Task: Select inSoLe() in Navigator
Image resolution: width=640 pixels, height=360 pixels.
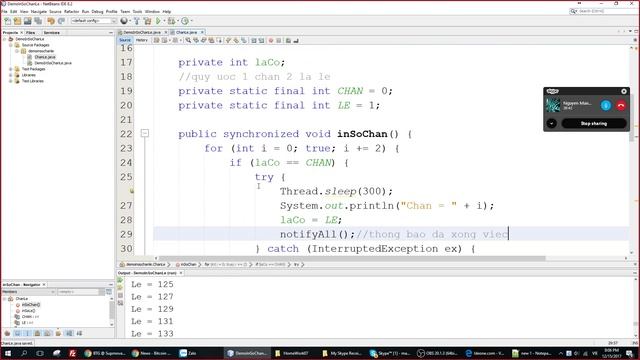Action: [x=28, y=311]
